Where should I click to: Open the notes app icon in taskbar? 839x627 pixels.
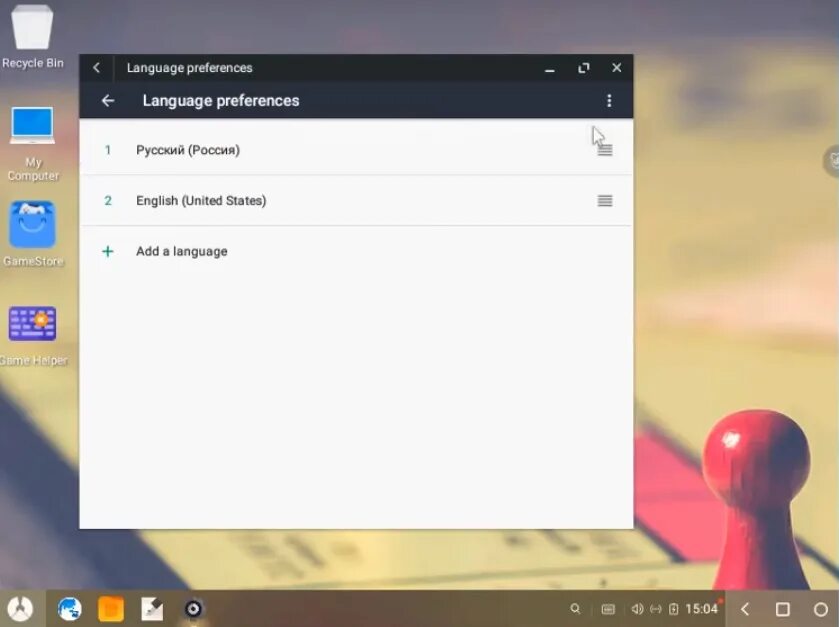(x=152, y=609)
